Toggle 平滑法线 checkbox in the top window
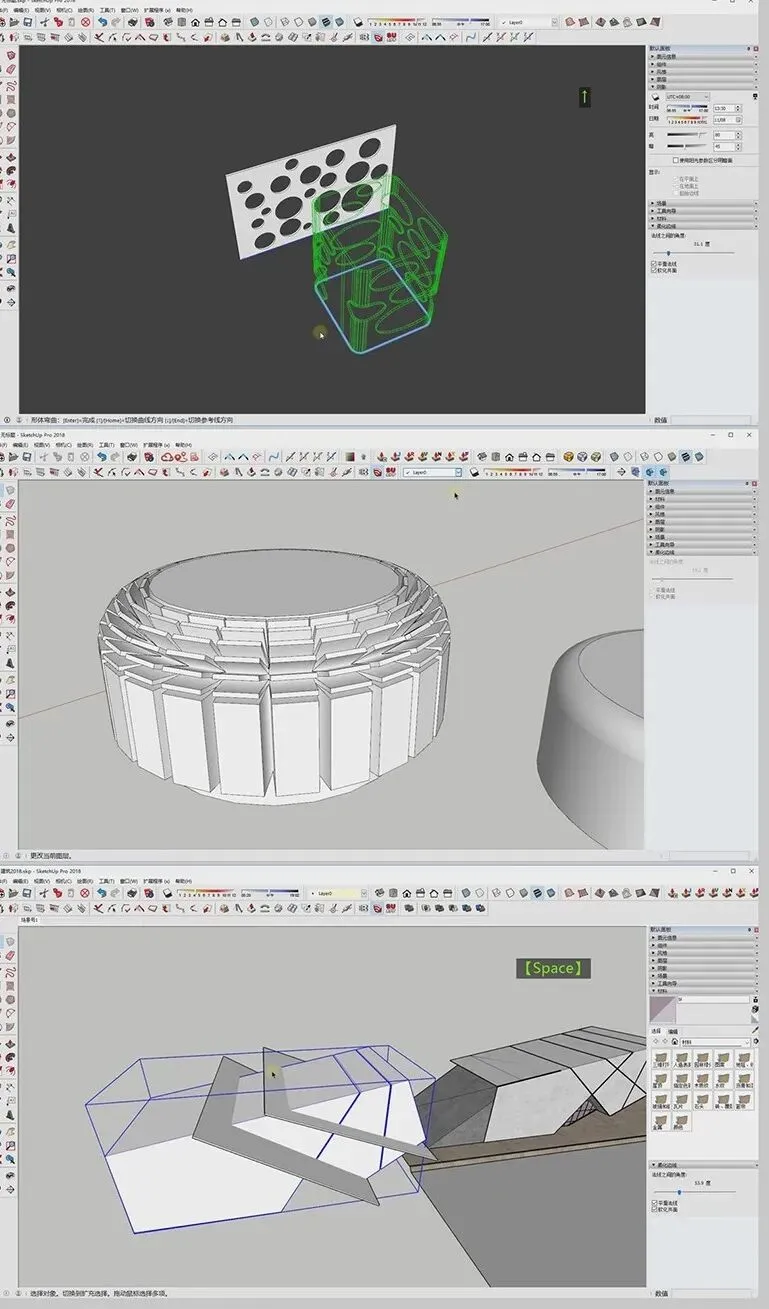Image resolution: width=769 pixels, height=1309 pixels. coord(654,264)
